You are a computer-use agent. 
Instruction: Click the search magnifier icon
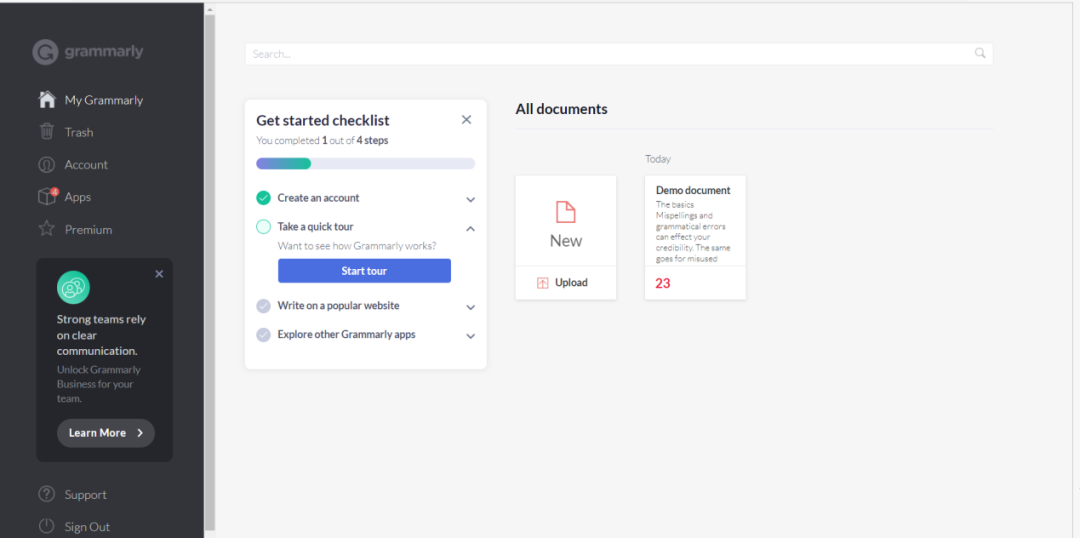(980, 54)
